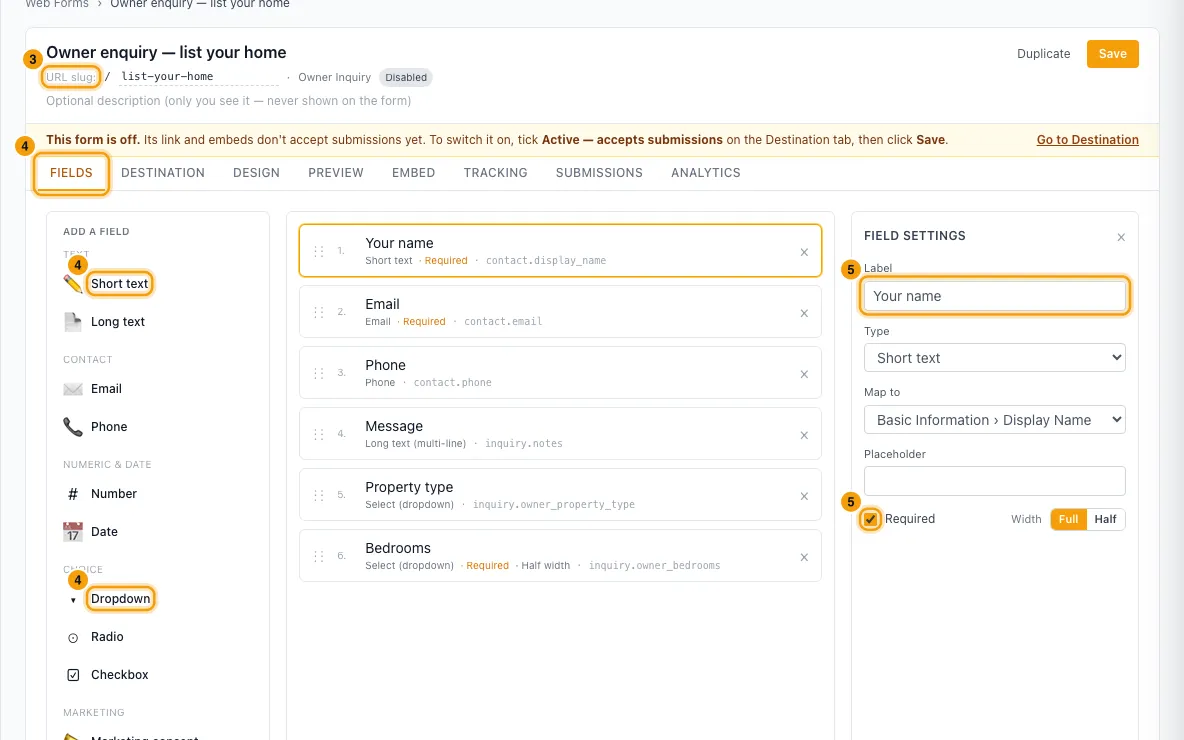
Task: Grab the drag handle of Bedrooms field
Action: click(x=319, y=556)
